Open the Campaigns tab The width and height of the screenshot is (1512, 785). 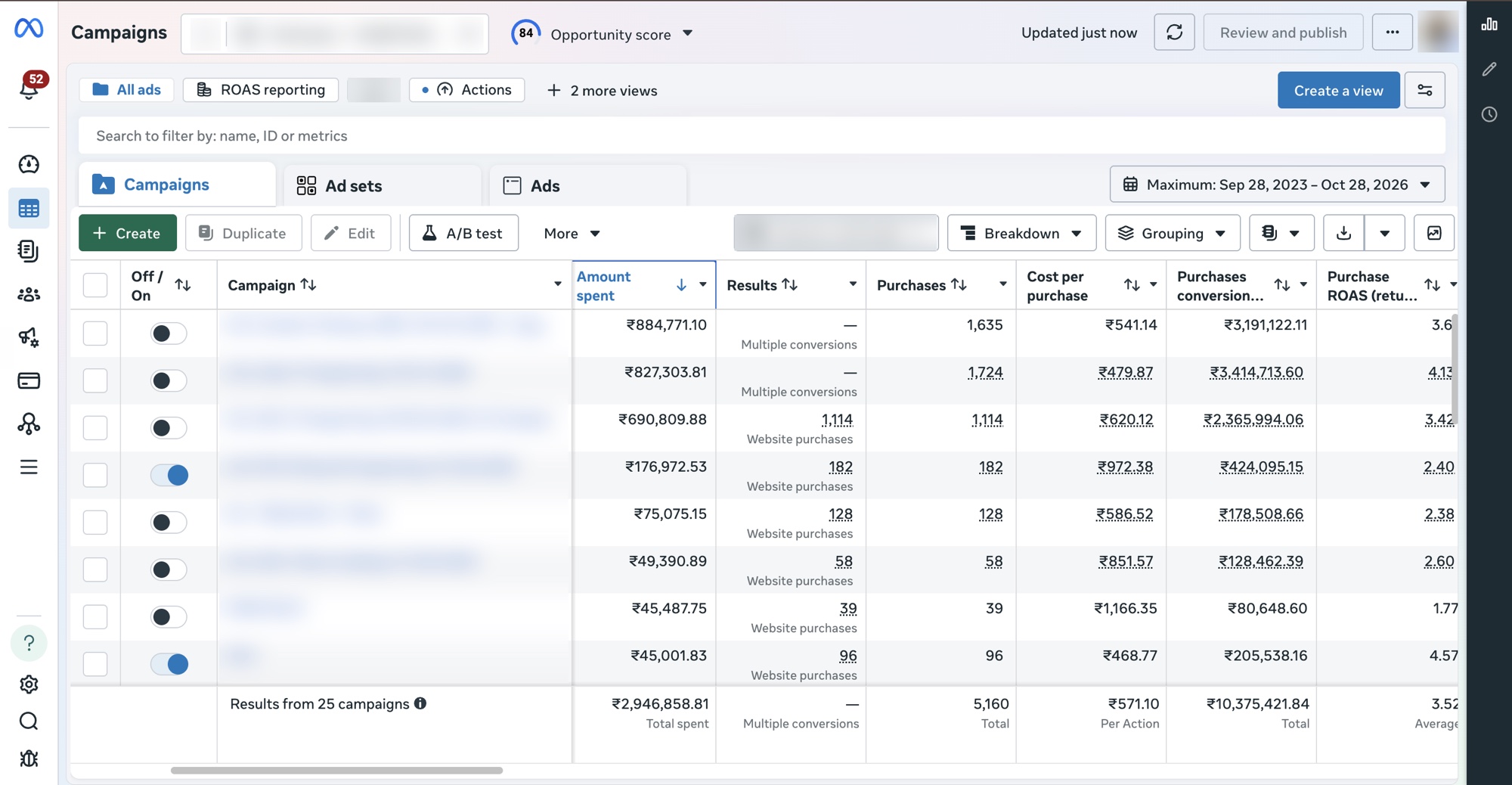(177, 185)
